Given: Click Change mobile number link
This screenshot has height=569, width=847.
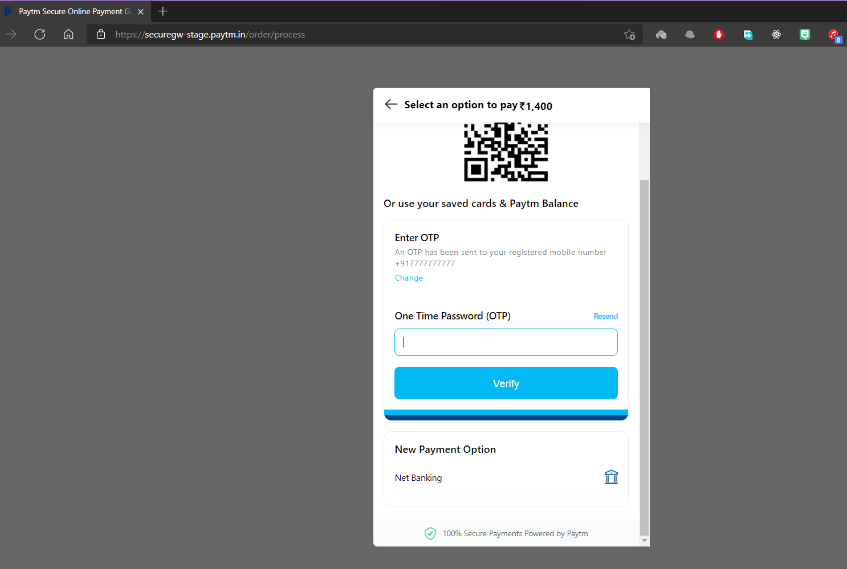Looking at the screenshot, I should click(x=408, y=278).
